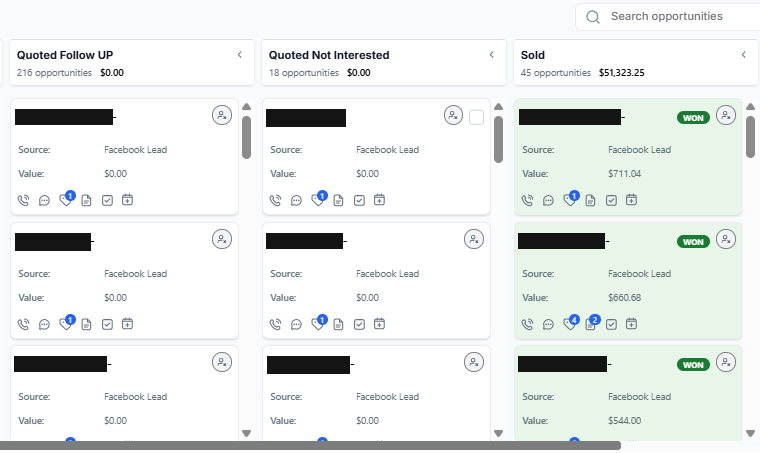Image resolution: width=760 pixels, height=453 pixels.
Task: Open messages icon on second Quoted Not Interested card
Action: (x=296, y=324)
